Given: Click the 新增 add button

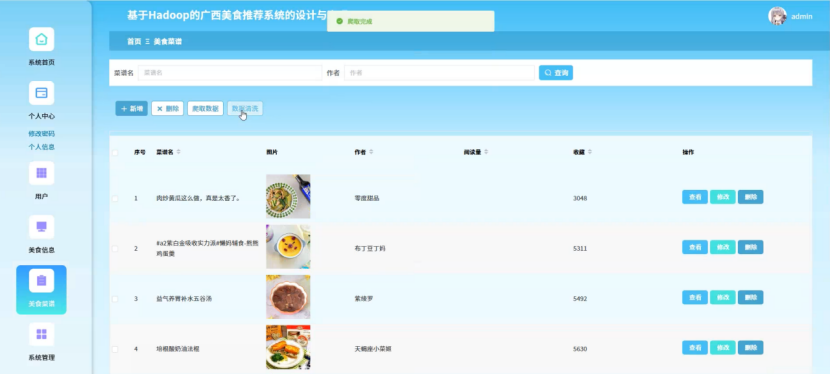Looking at the screenshot, I should [x=131, y=109].
